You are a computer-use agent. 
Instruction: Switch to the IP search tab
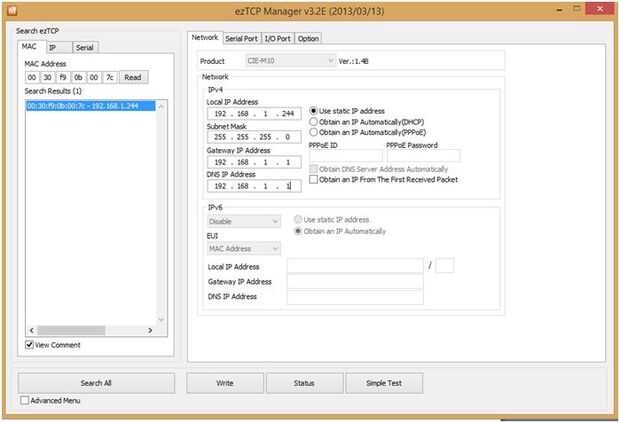(x=57, y=47)
